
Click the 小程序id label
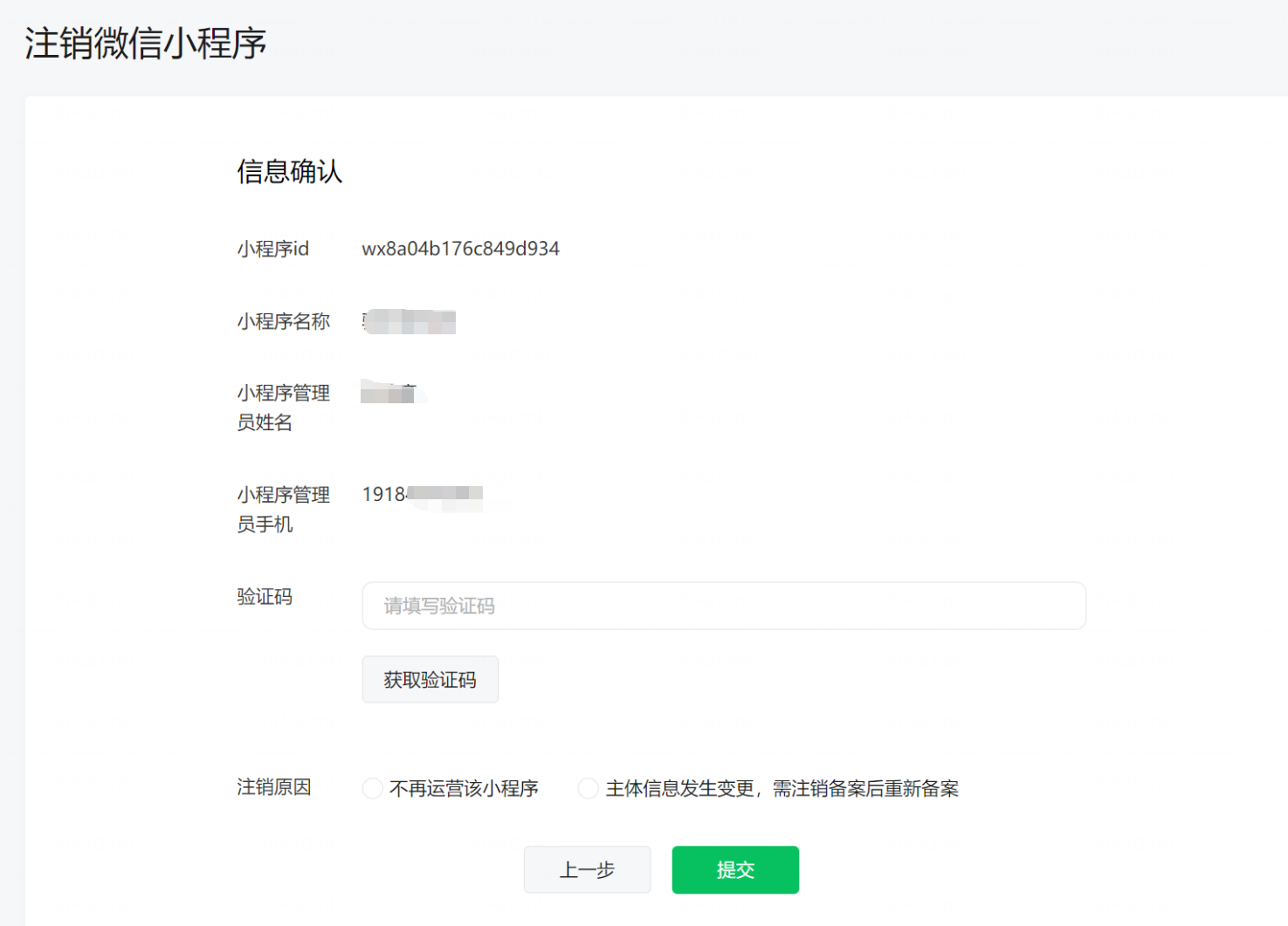pos(273,249)
